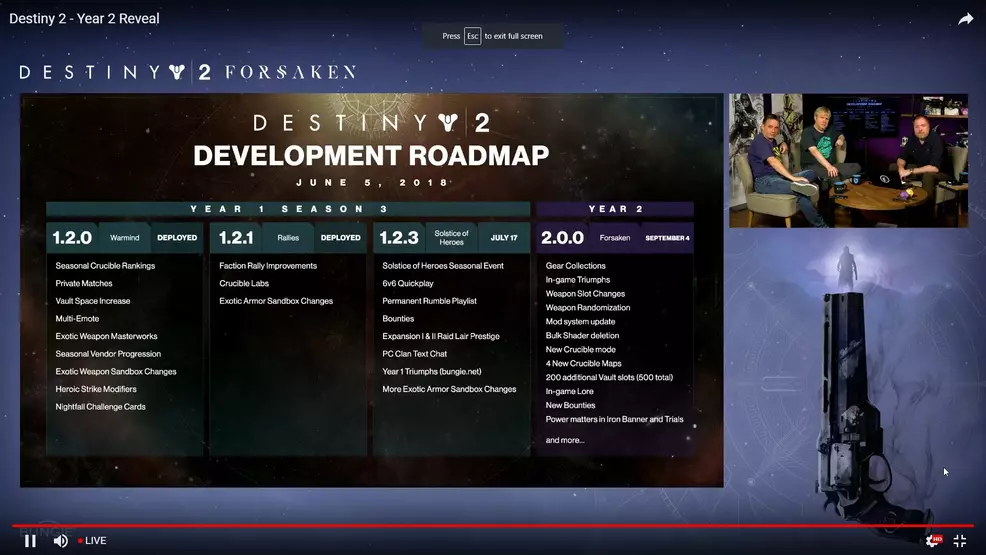Image resolution: width=986 pixels, height=555 pixels.
Task: Click the Destiny 2 Forsaken logo
Action: (187, 72)
